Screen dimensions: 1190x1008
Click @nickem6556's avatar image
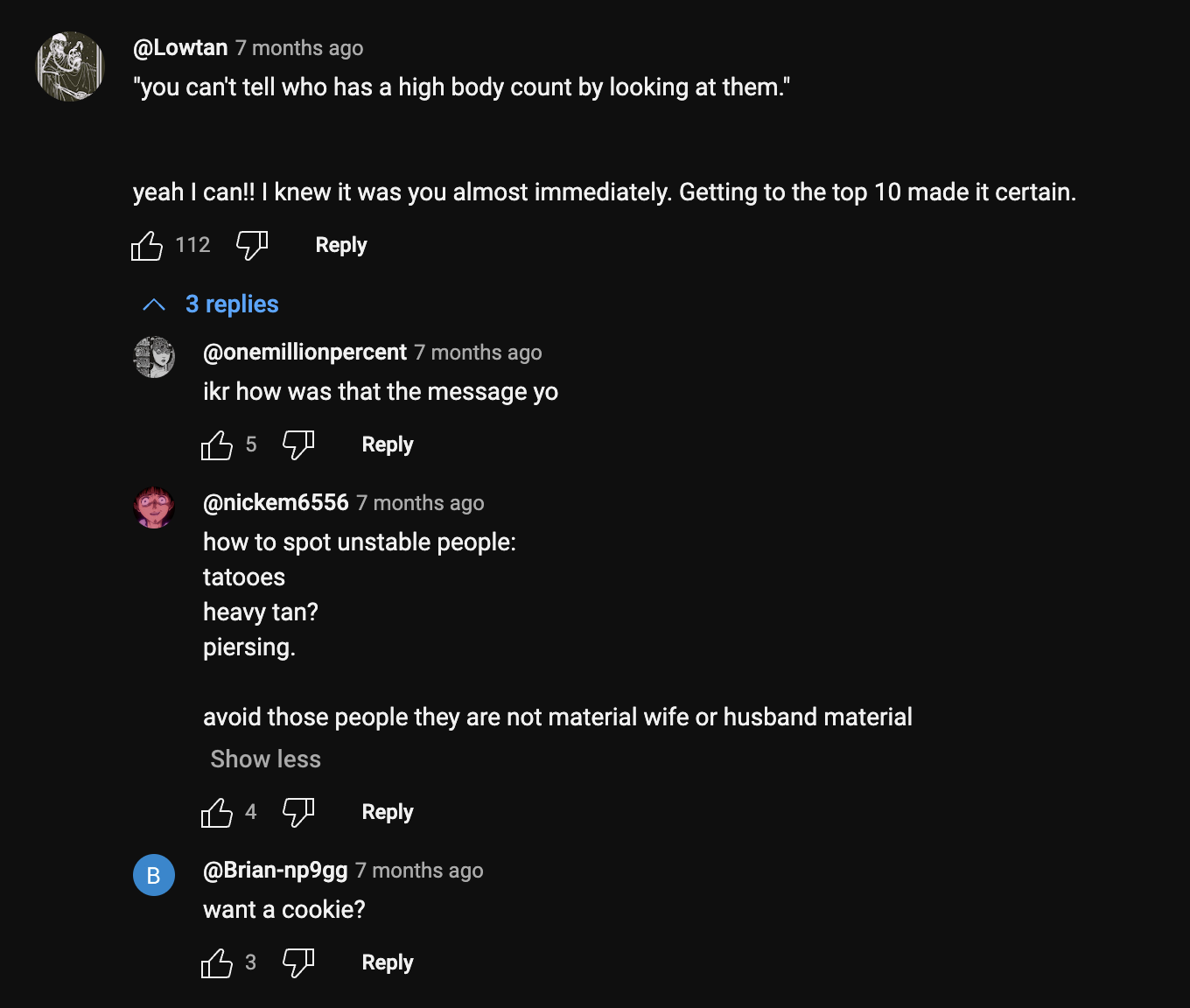154,507
